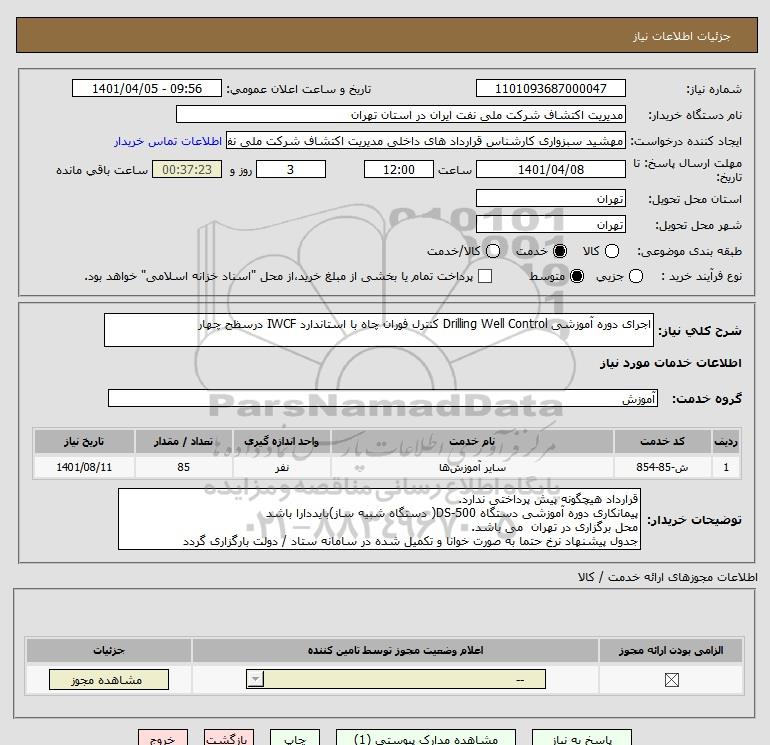Click the استان محل تحویل field
This screenshot has height=745, width=770.
point(550,198)
